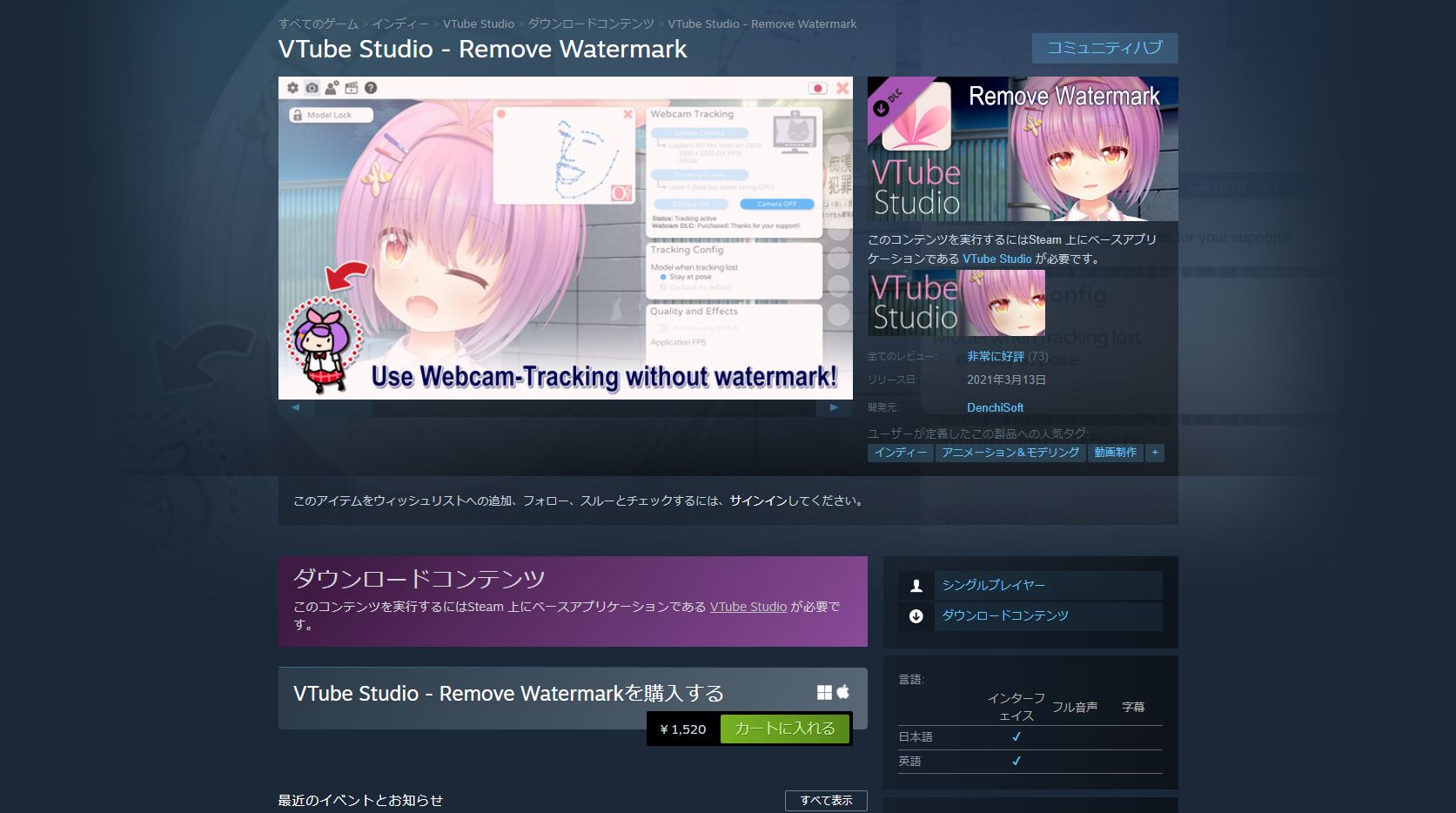Image resolution: width=1456 pixels, height=813 pixels.
Task: Select the アニメーション＆モデリング tag
Action: [x=1010, y=453]
